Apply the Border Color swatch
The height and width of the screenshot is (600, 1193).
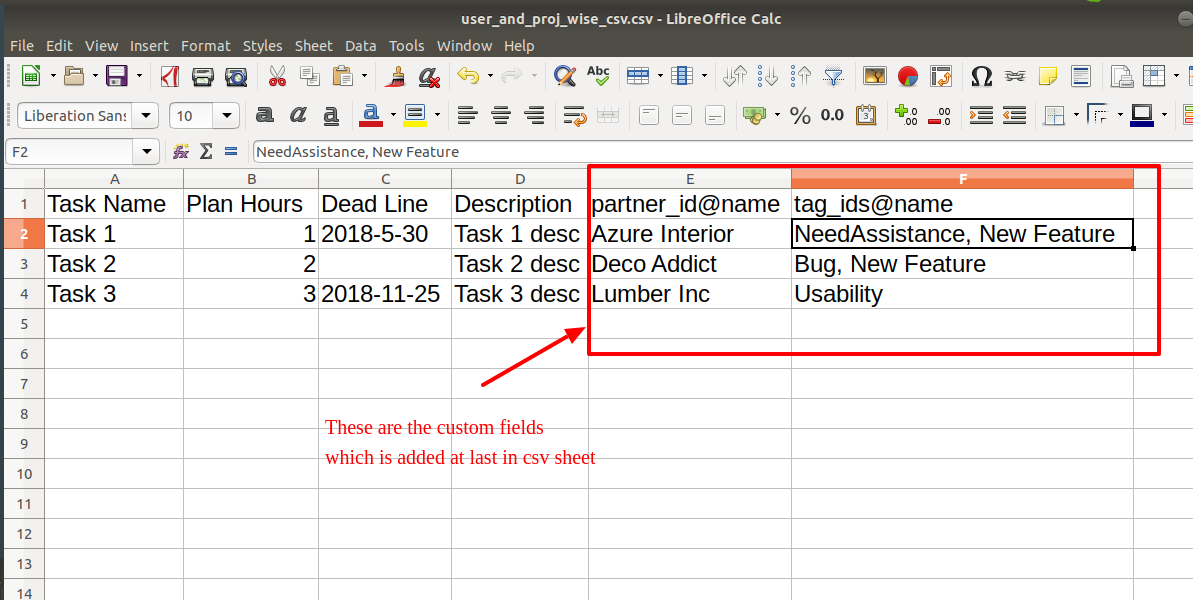tap(1142, 116)
